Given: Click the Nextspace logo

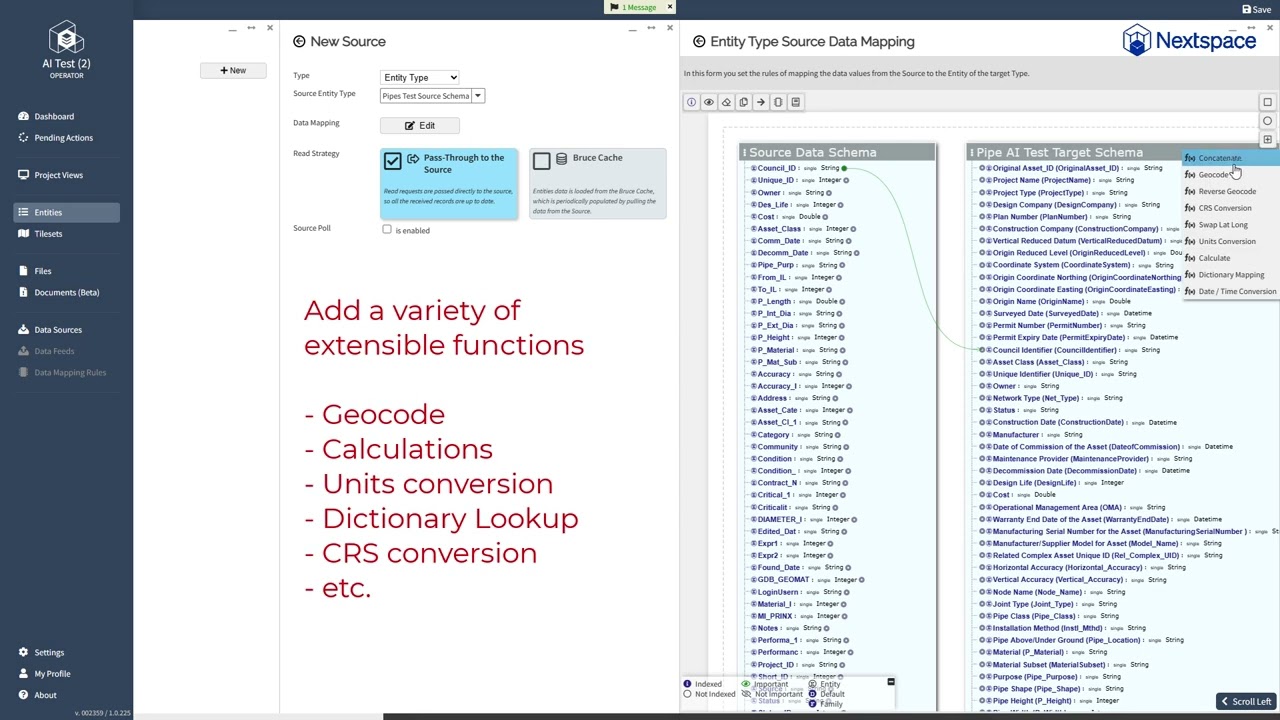Looking at the screenshot, I should click(x=1189, y=41).
